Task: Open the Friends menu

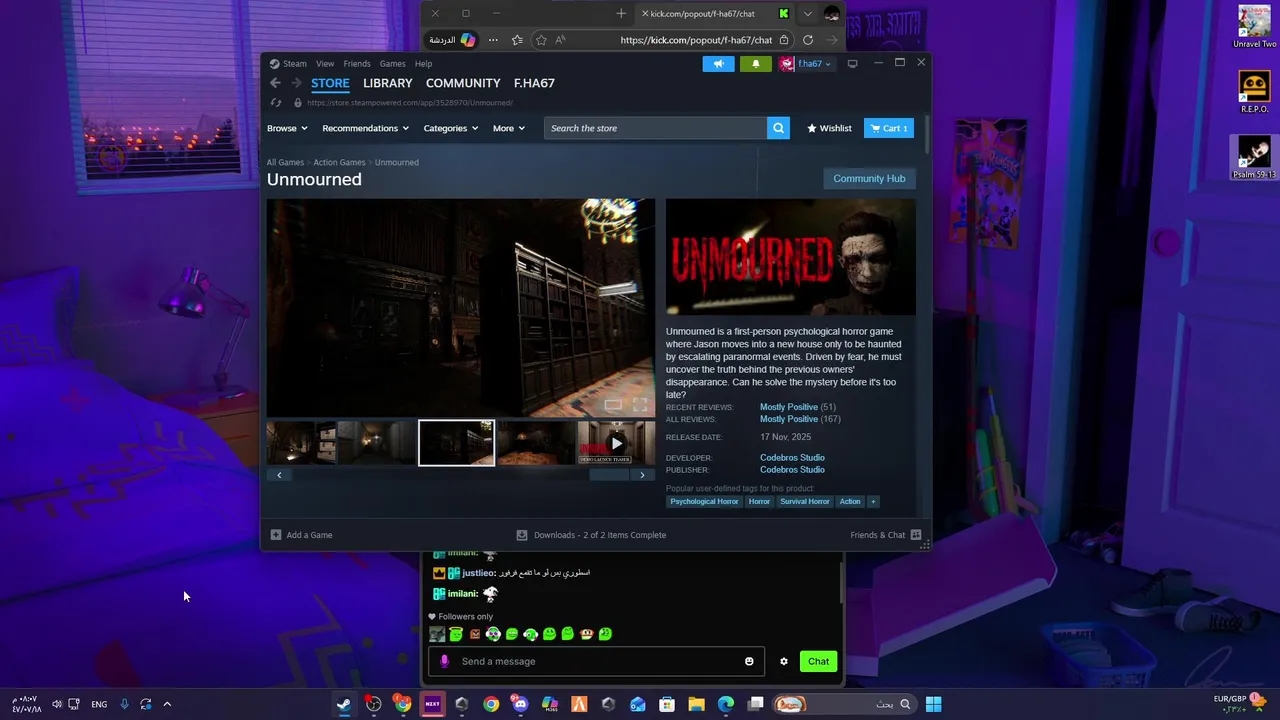Action: [x=357, y=64]
